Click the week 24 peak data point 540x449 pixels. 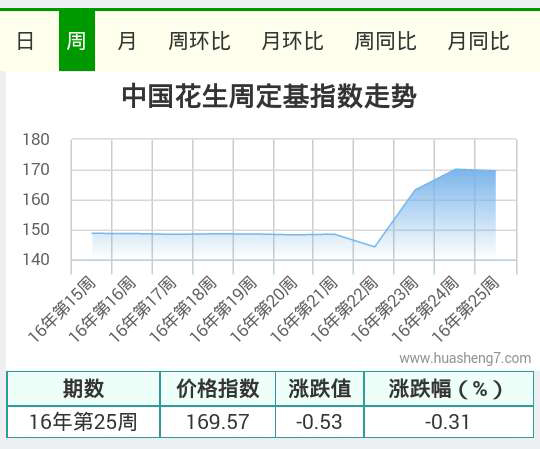pos(456,169)
